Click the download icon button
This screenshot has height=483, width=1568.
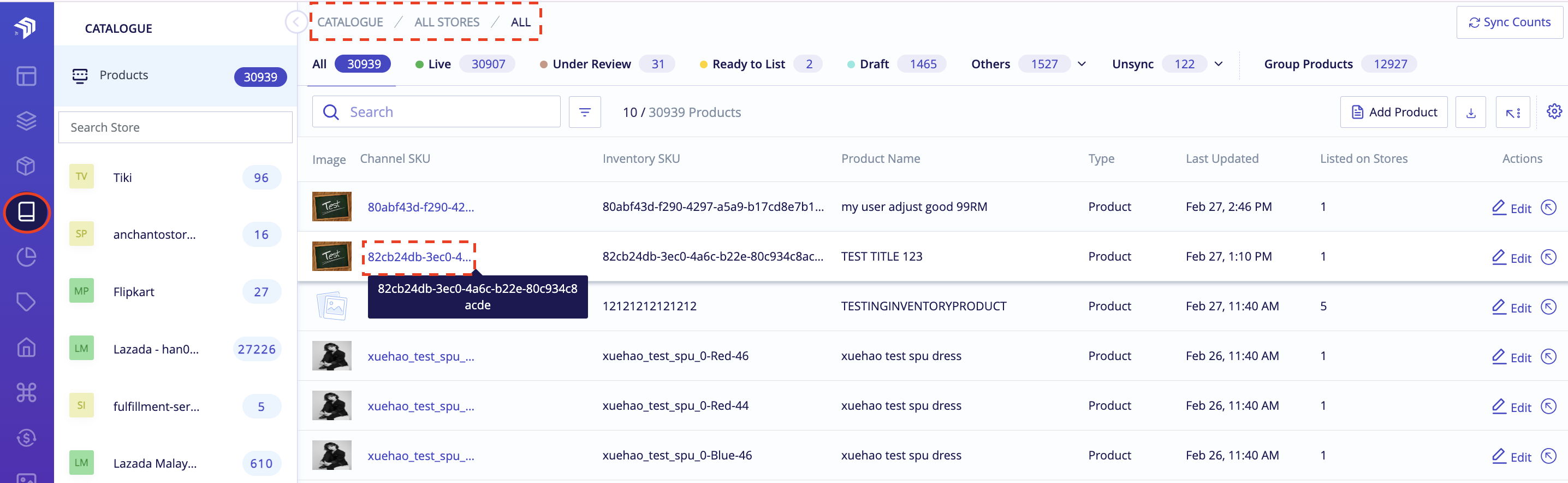click(1471, 112)
